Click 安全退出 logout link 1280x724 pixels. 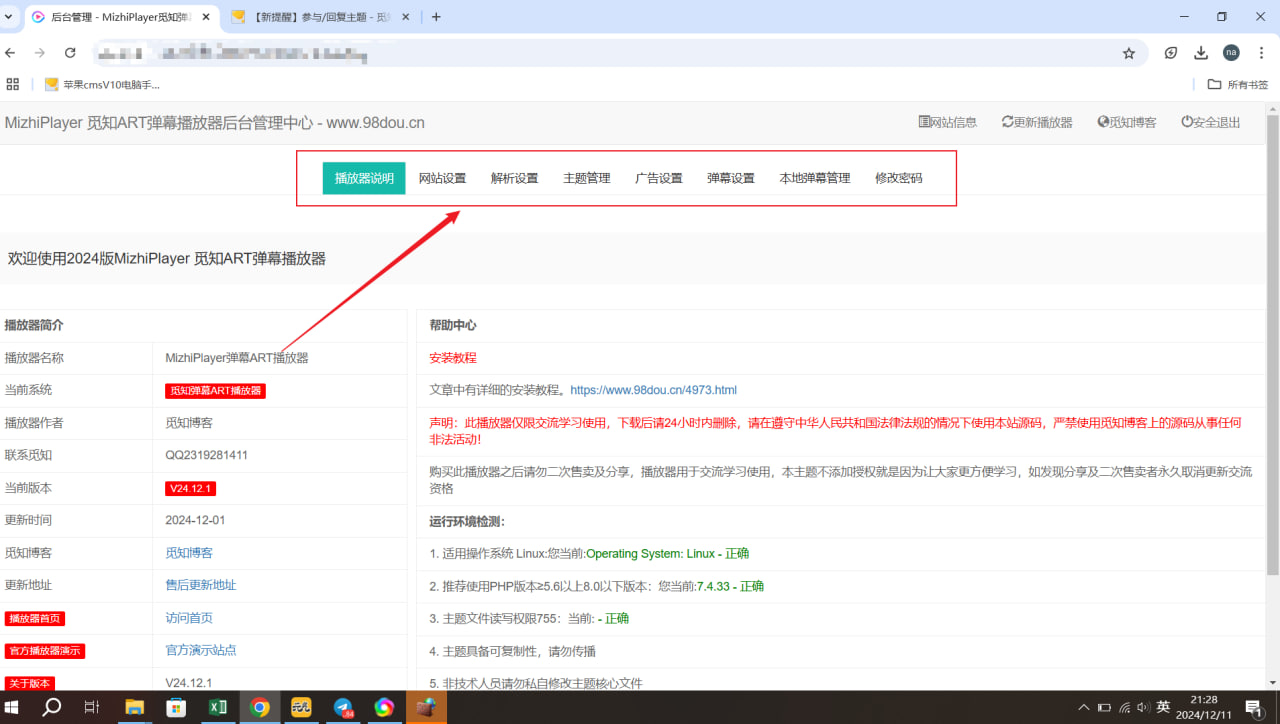pos(1210,122)
